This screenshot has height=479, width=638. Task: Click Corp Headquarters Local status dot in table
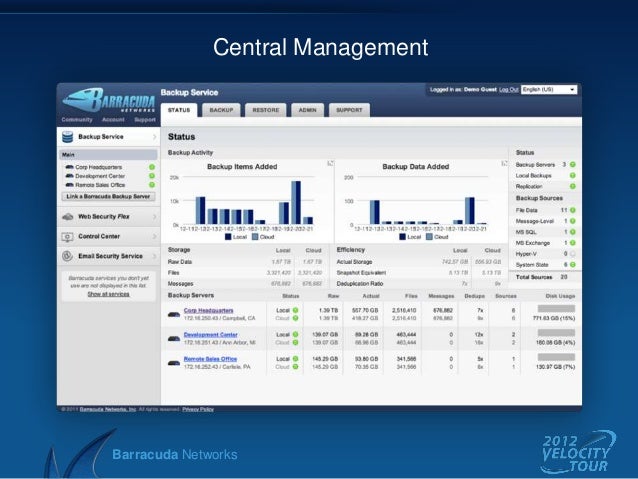point(295,310)
